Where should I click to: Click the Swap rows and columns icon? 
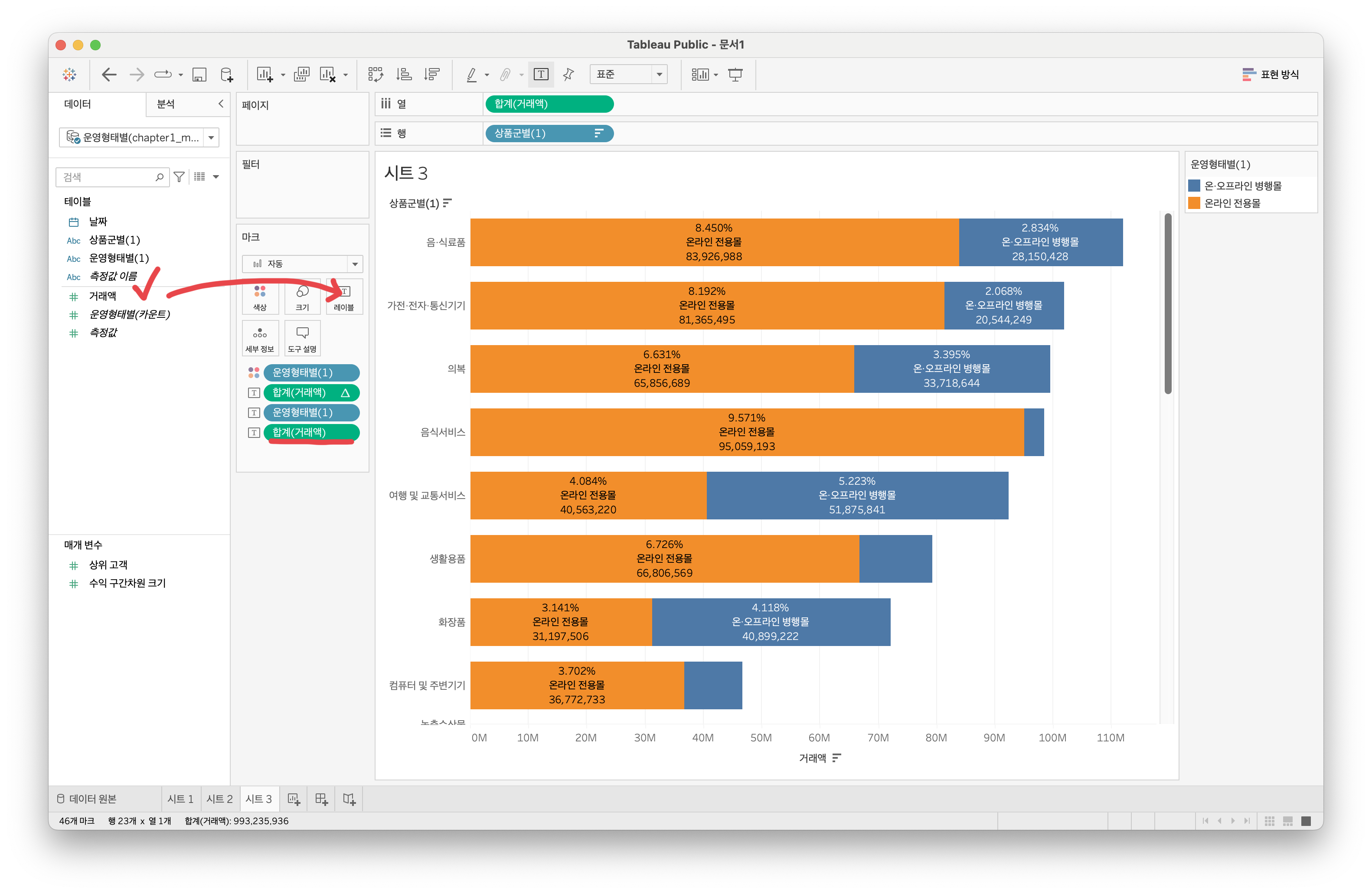[x=375, y=75]
